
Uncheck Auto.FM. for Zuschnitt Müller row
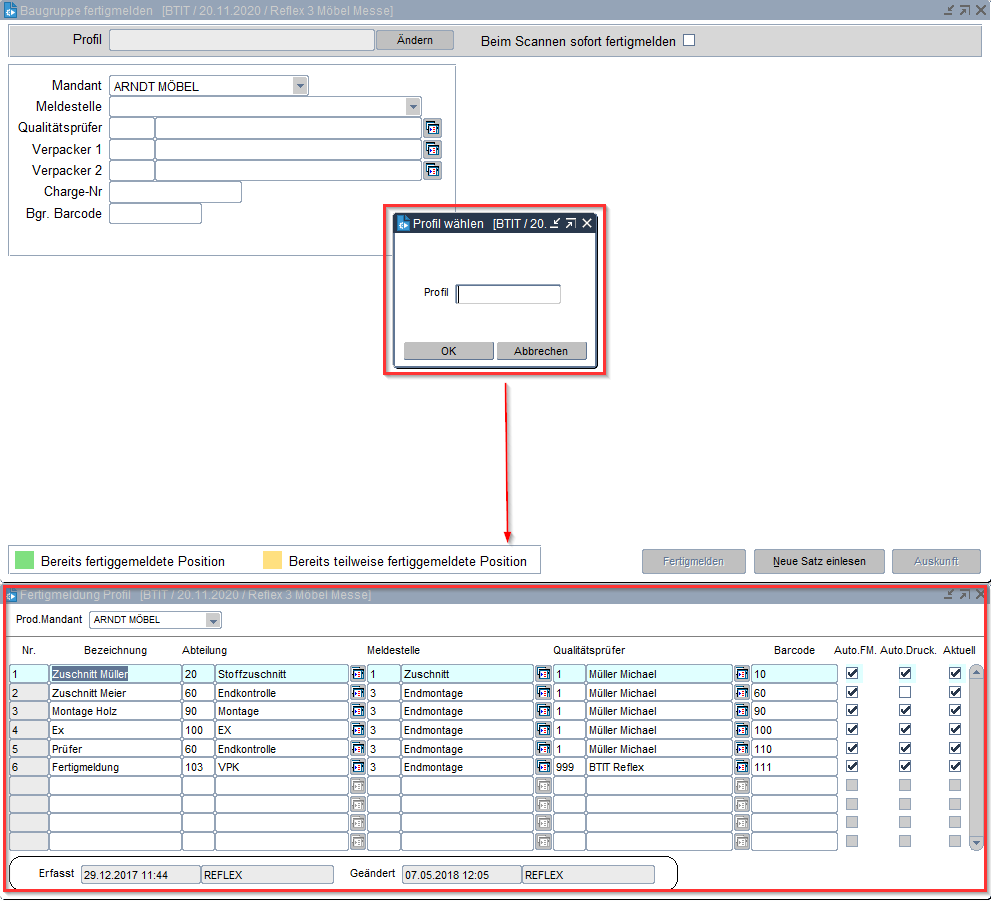click(x=852, y=674)
